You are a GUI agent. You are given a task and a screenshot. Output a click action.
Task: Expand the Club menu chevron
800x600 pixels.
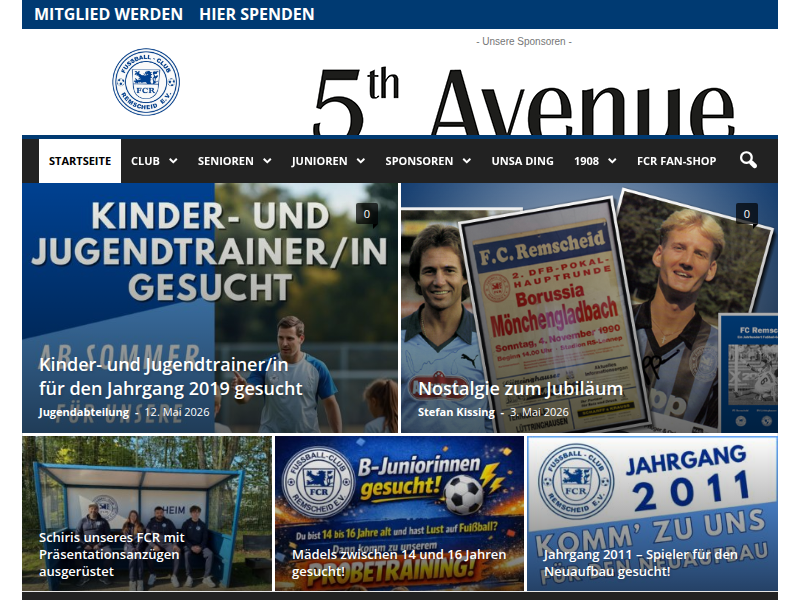[x=173, y=161]
